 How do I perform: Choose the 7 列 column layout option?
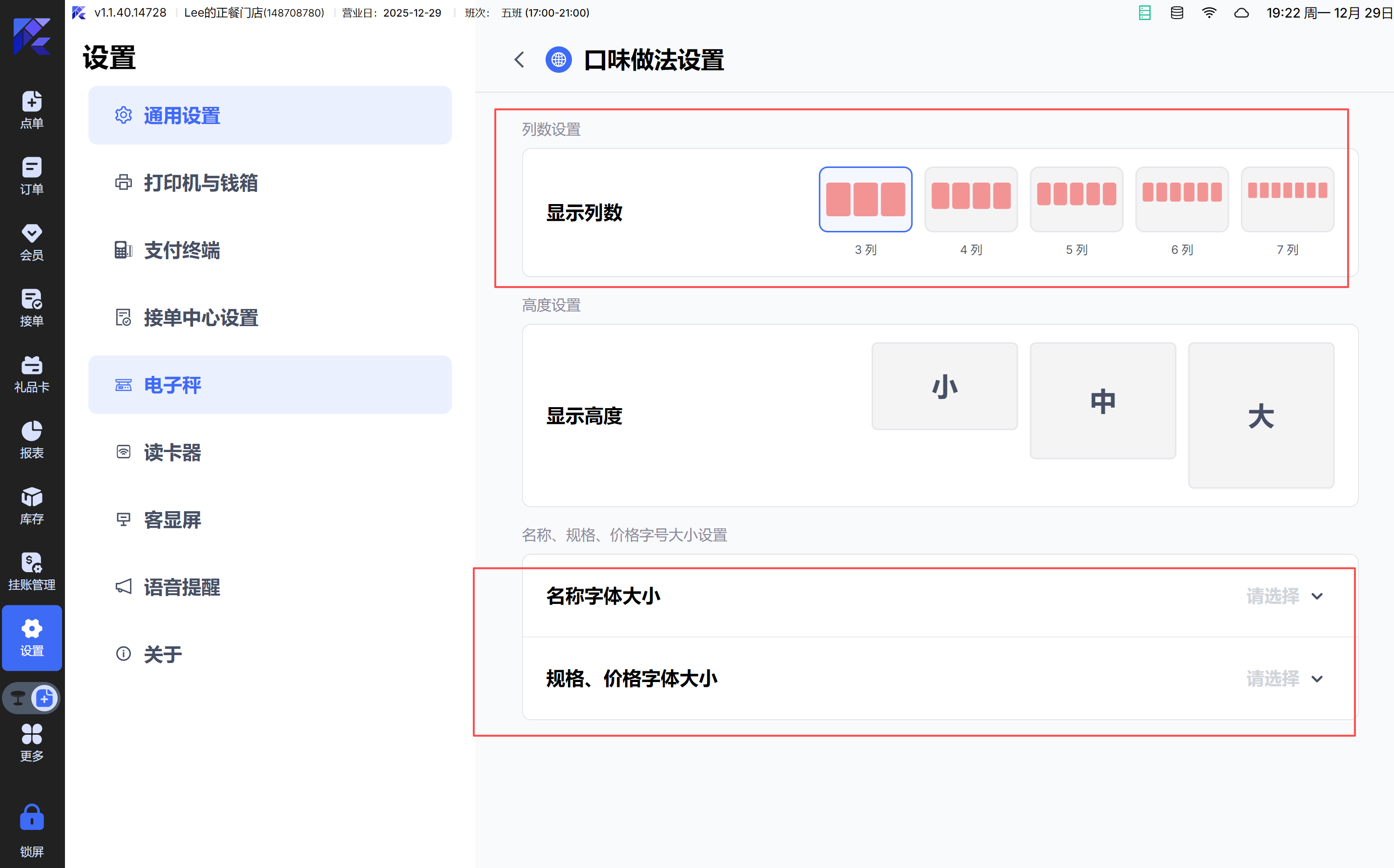point(1287,200)
